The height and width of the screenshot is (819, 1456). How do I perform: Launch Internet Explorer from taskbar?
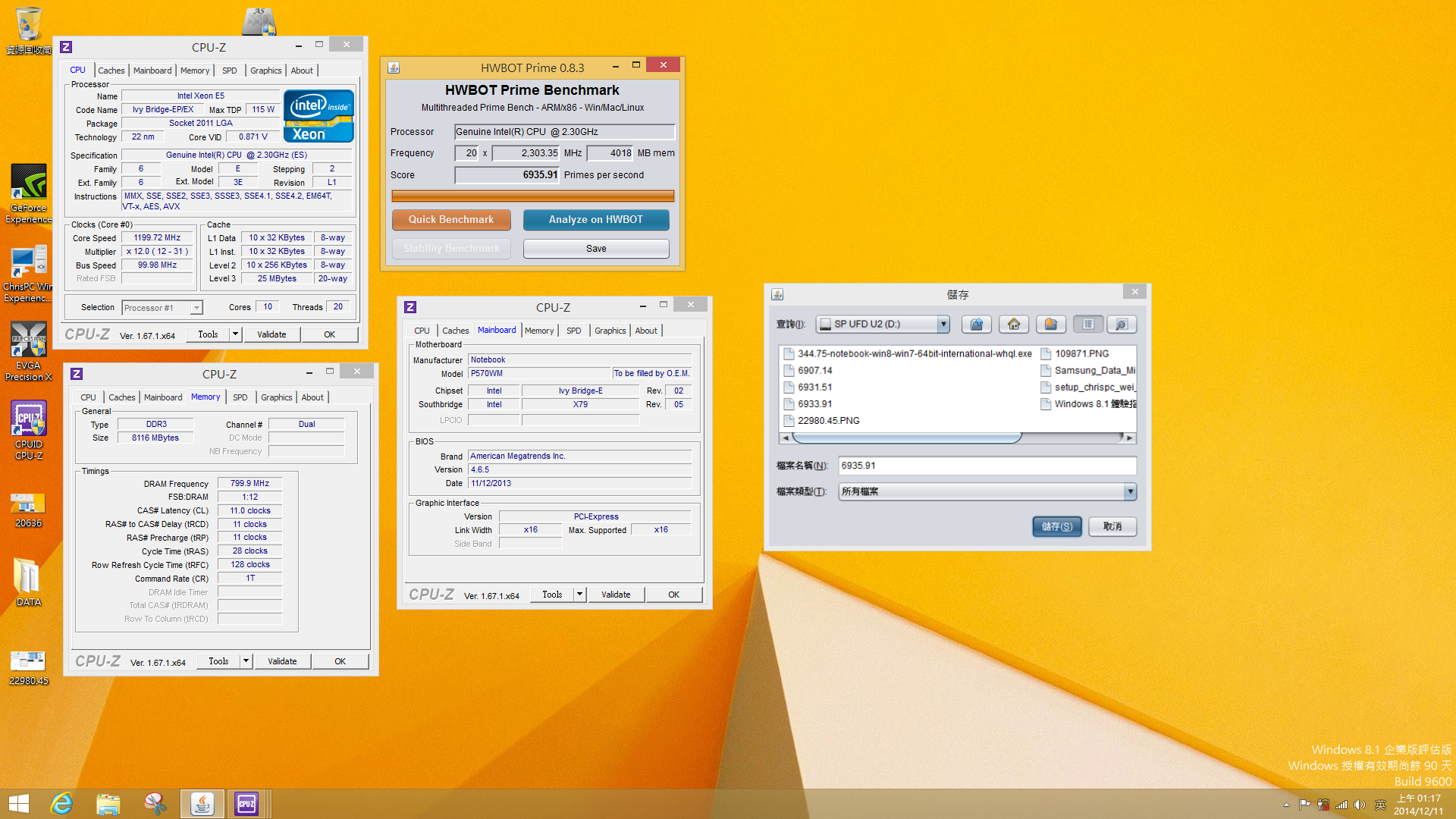(x=61, y=804)
